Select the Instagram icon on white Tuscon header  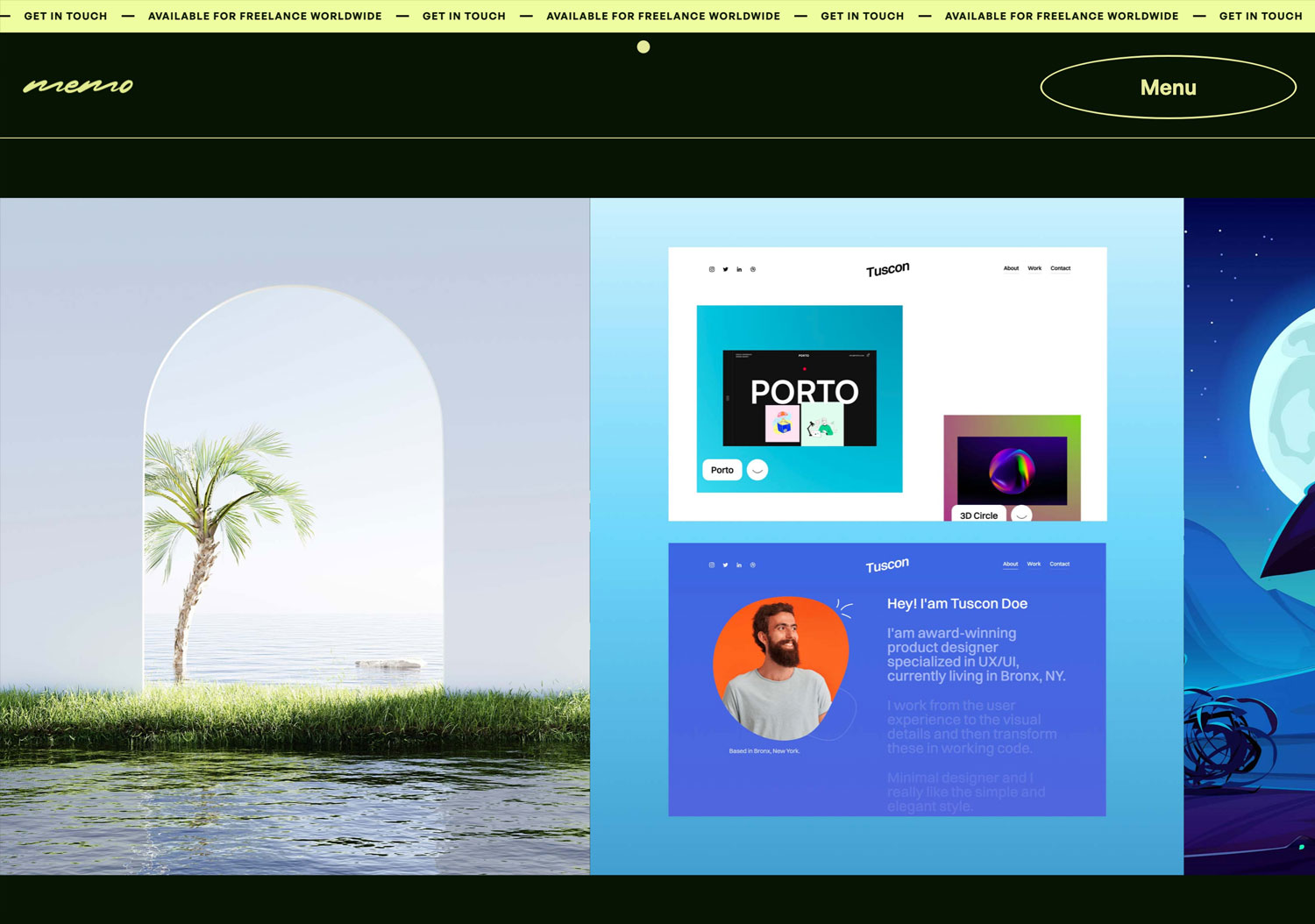[x=711, y=269]
